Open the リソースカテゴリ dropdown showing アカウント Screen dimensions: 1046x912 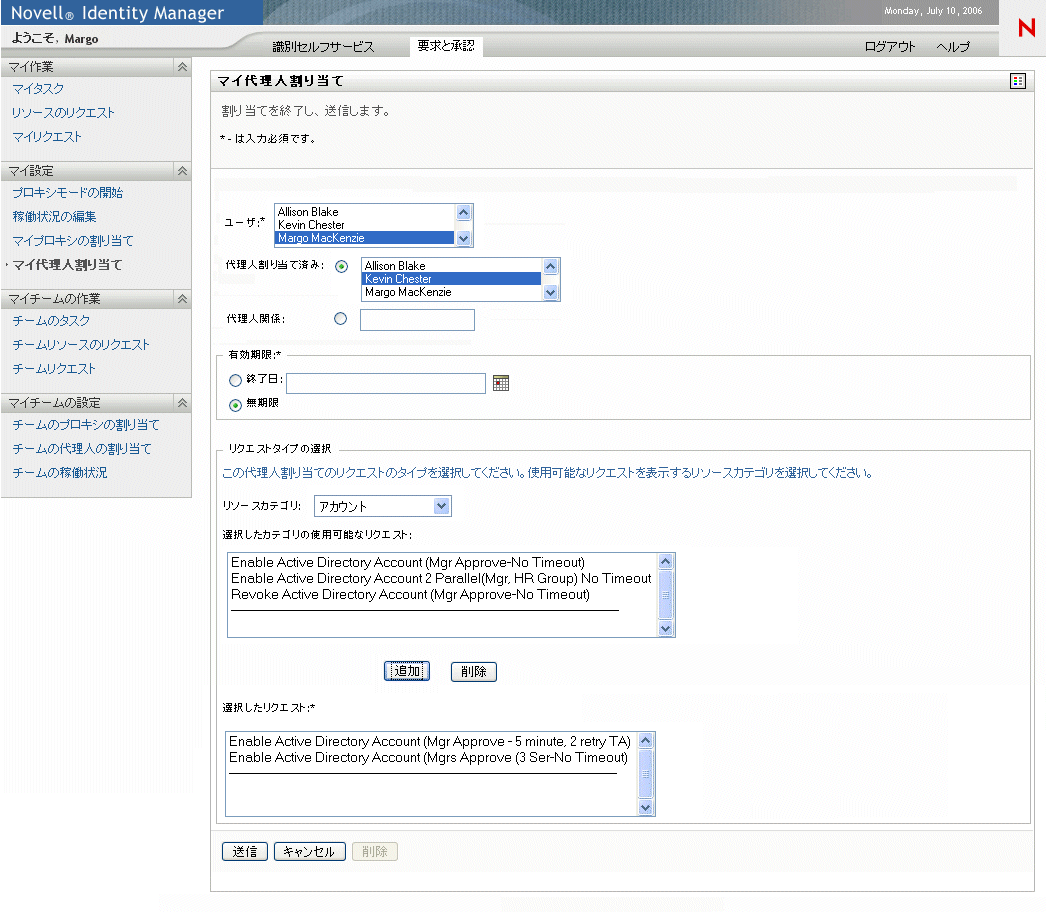click(x=383, y=506)
